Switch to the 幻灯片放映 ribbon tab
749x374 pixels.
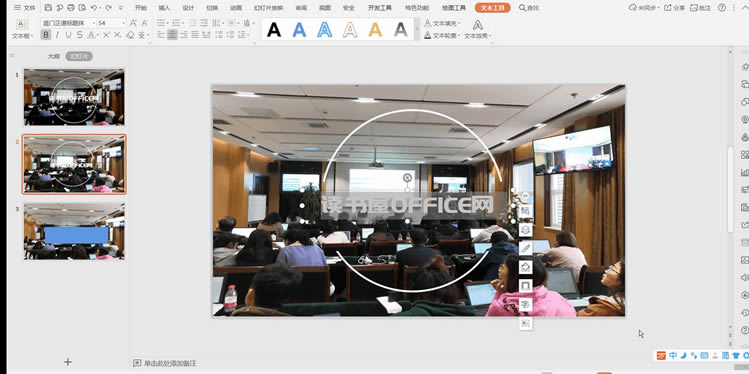point(268,8)
